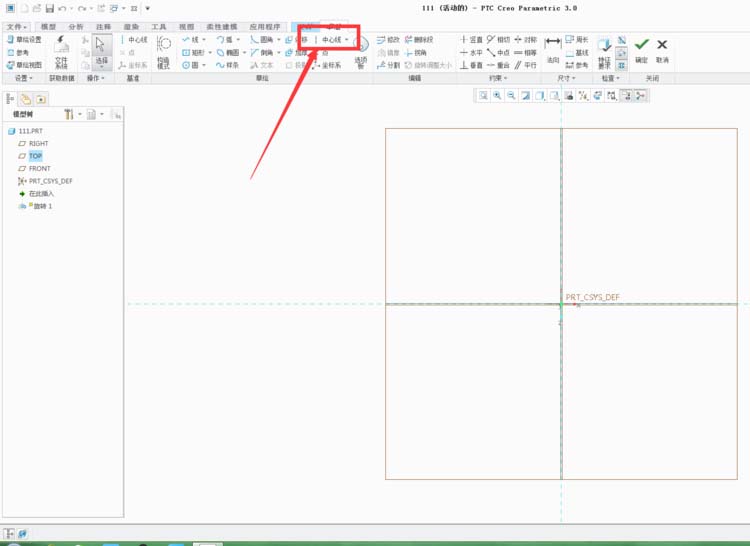Toggle middle inspect icon in 检查 group
The height and width of the screenshot is (546, 750).
click(621, 53)
